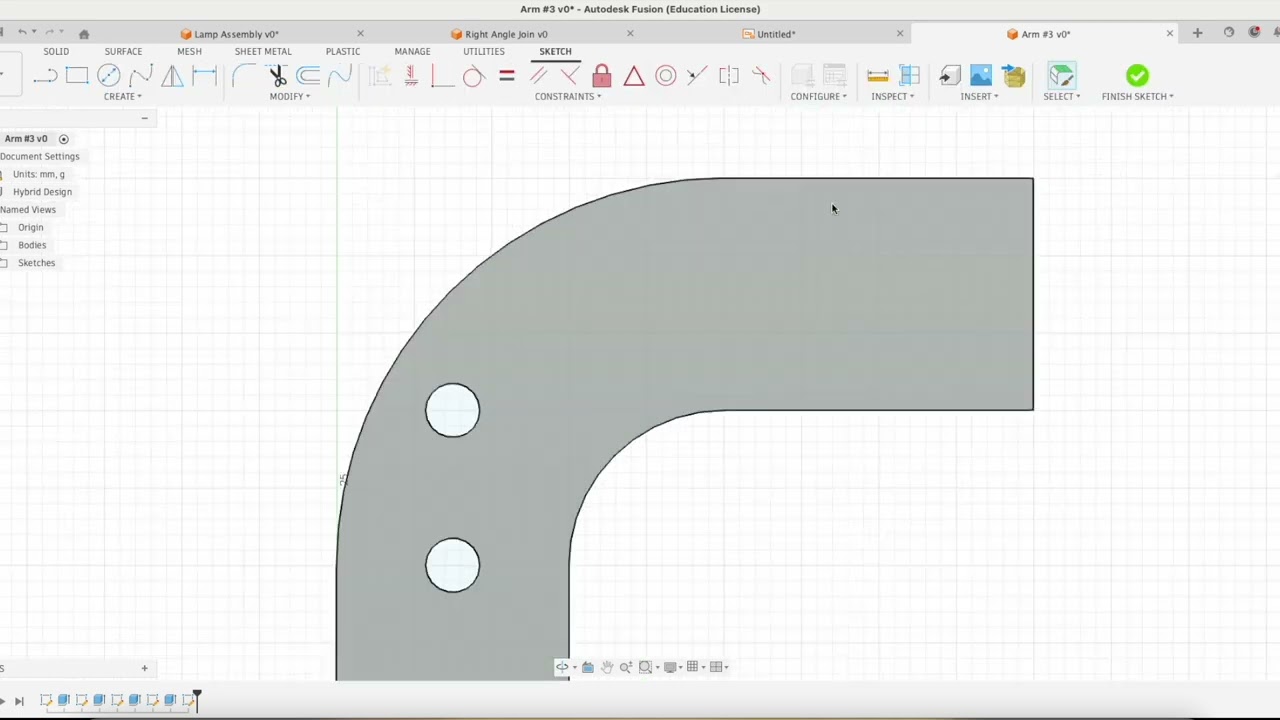1280x720 pixels.
Task: Apply the Fix/Unfix lock constraint
Action: [x=602, y=76]
